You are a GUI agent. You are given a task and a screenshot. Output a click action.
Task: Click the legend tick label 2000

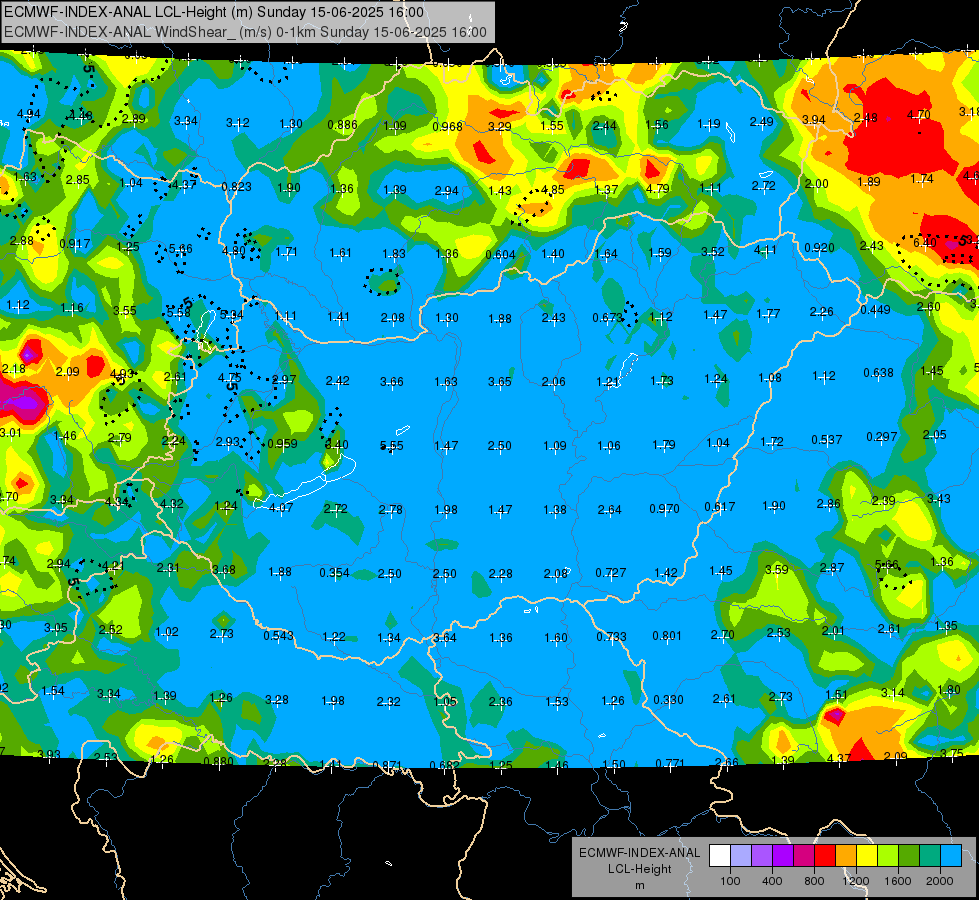[x=940, y=881]
